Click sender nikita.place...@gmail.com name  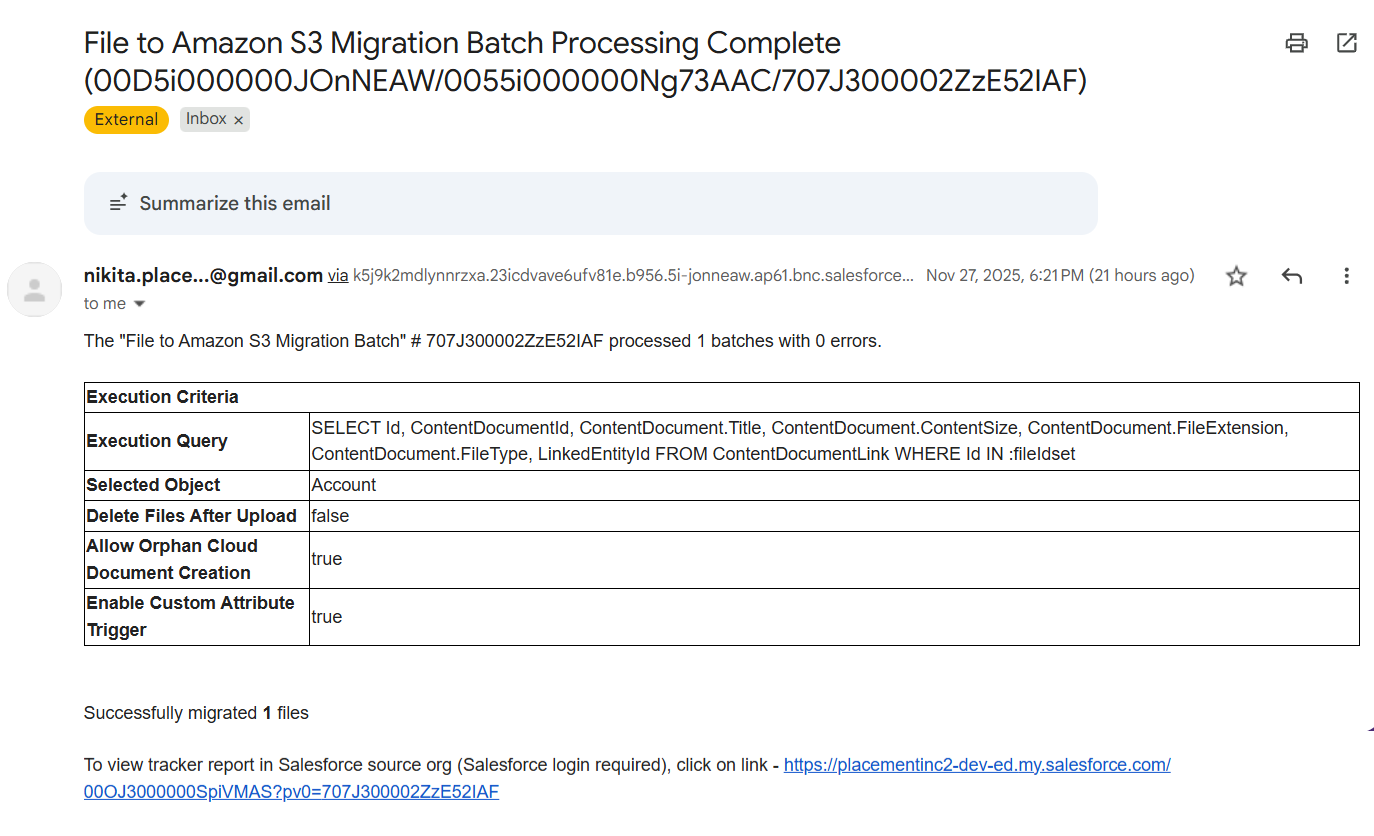click(203, 276)
